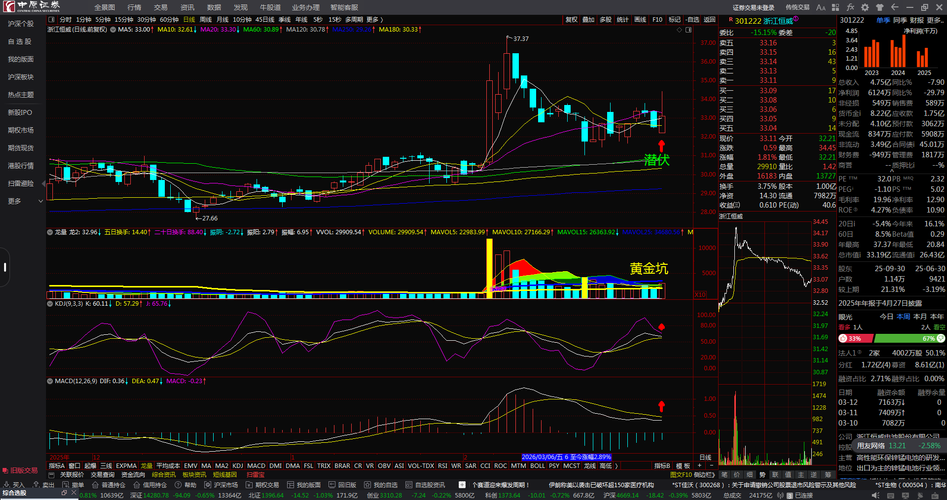
Task: Open 交易 menu
Action: pos(161,7)
